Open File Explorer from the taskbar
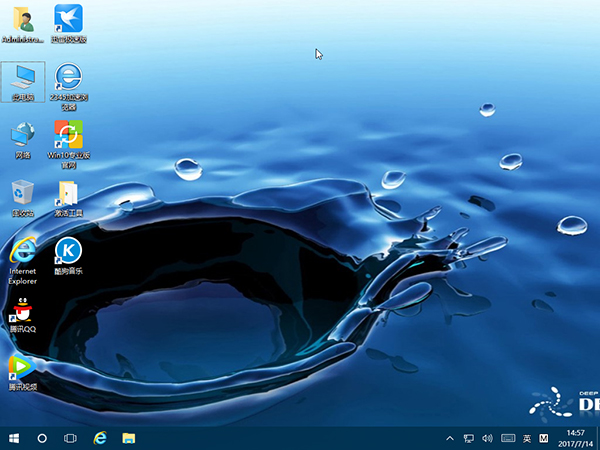The width and height of the screenshot is (600, 450). click(129, 438)
